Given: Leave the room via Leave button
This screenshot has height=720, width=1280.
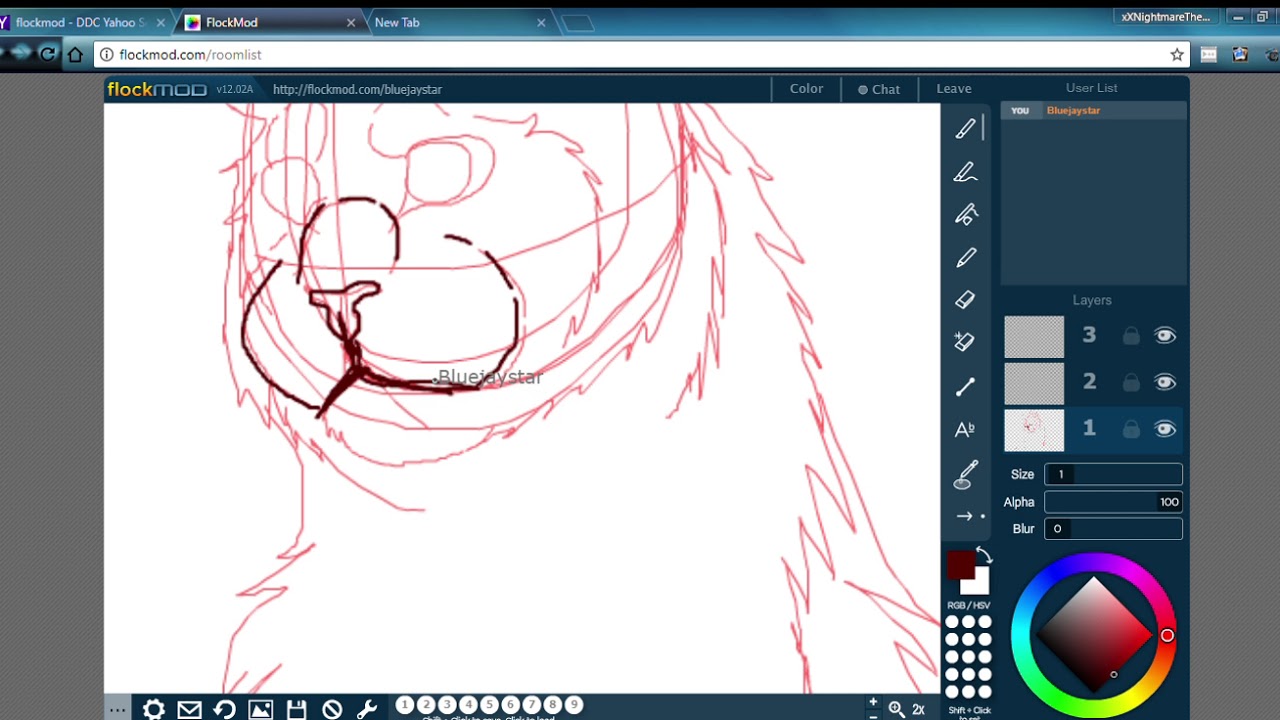Looking at the screenshot, I should (954, 89).
